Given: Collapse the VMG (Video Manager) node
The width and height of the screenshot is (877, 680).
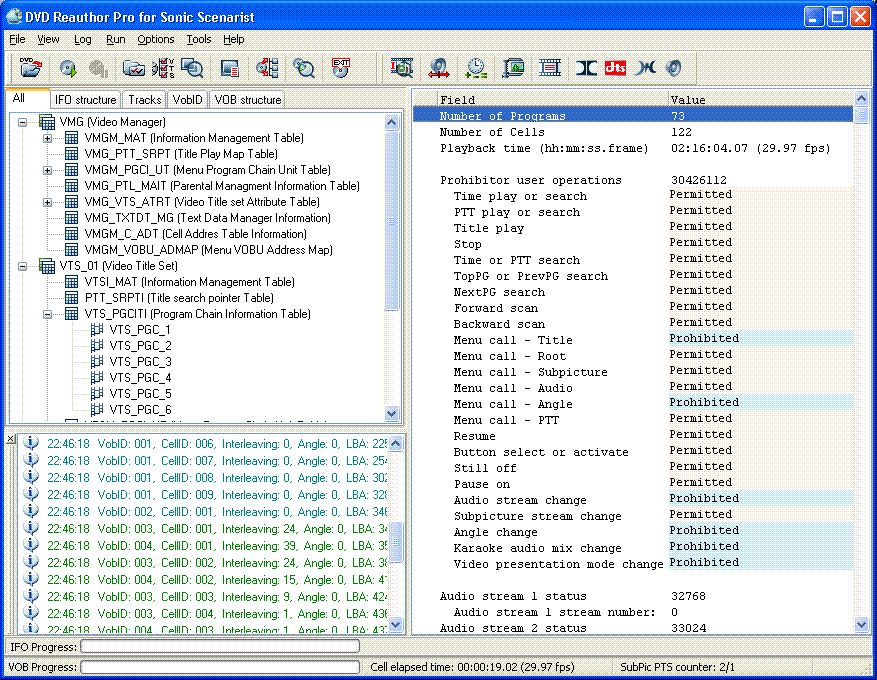Looking at the screenshot, I should pyautogui.click(x=22, y=122).
